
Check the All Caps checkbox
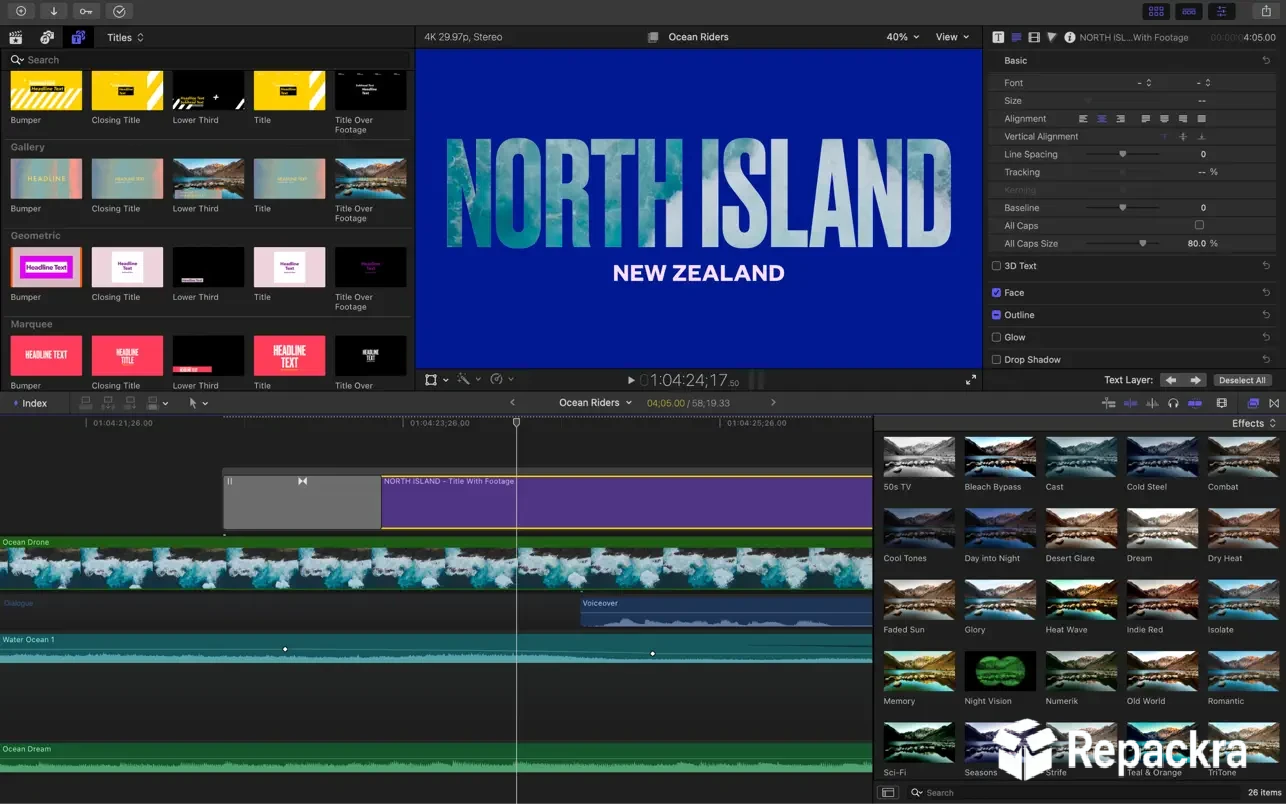point(1199,225)
